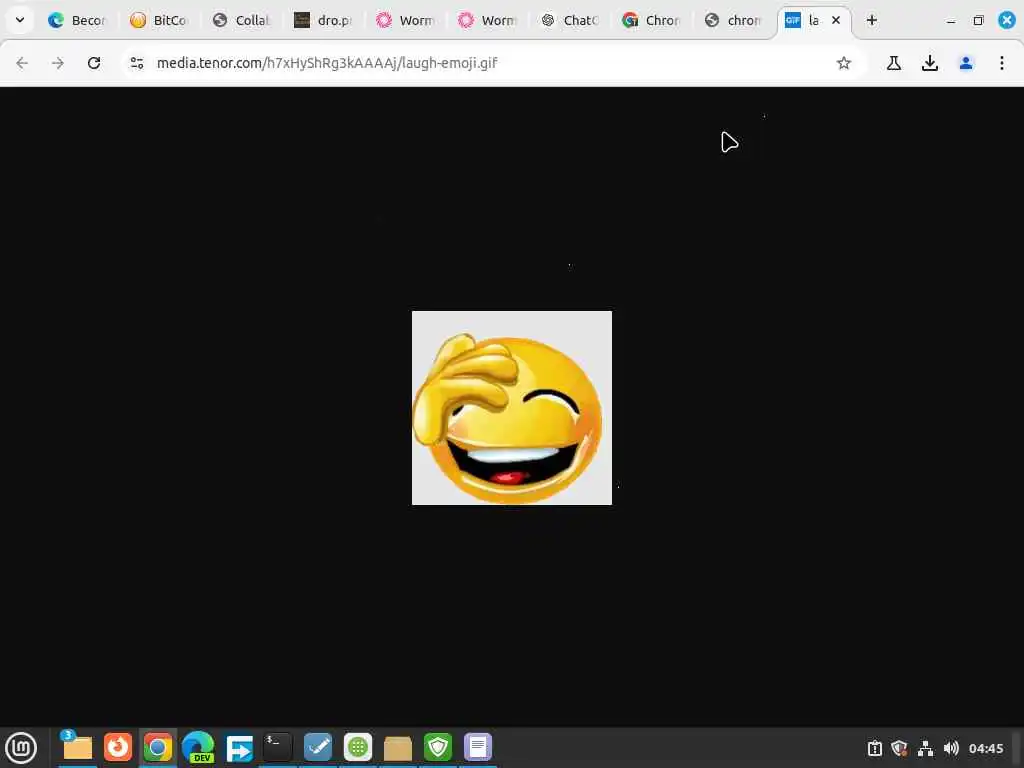
Task: Open the Linux Mint start menu
Action: [x=21, y=748]
